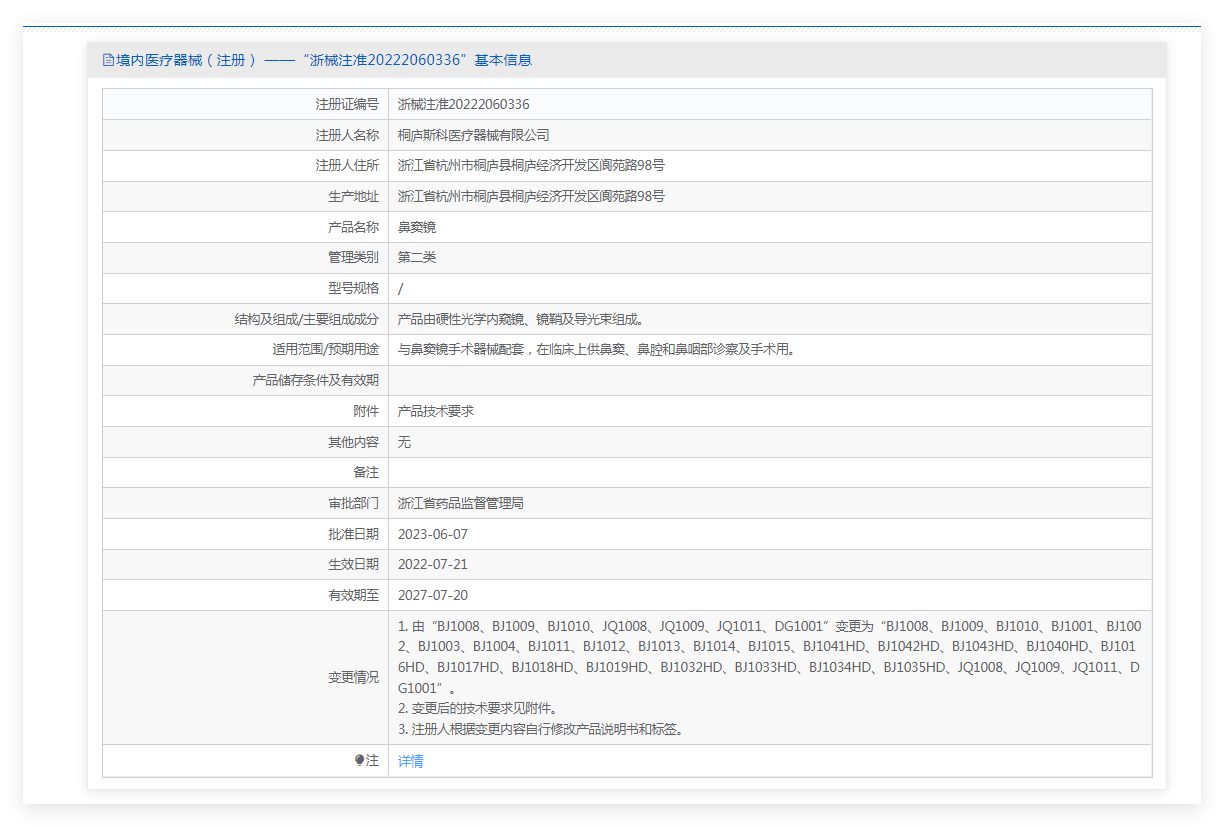Screen dimensions: 1224x827
Task: Click the 注册人住所 address value
Action: click(531, 166)
